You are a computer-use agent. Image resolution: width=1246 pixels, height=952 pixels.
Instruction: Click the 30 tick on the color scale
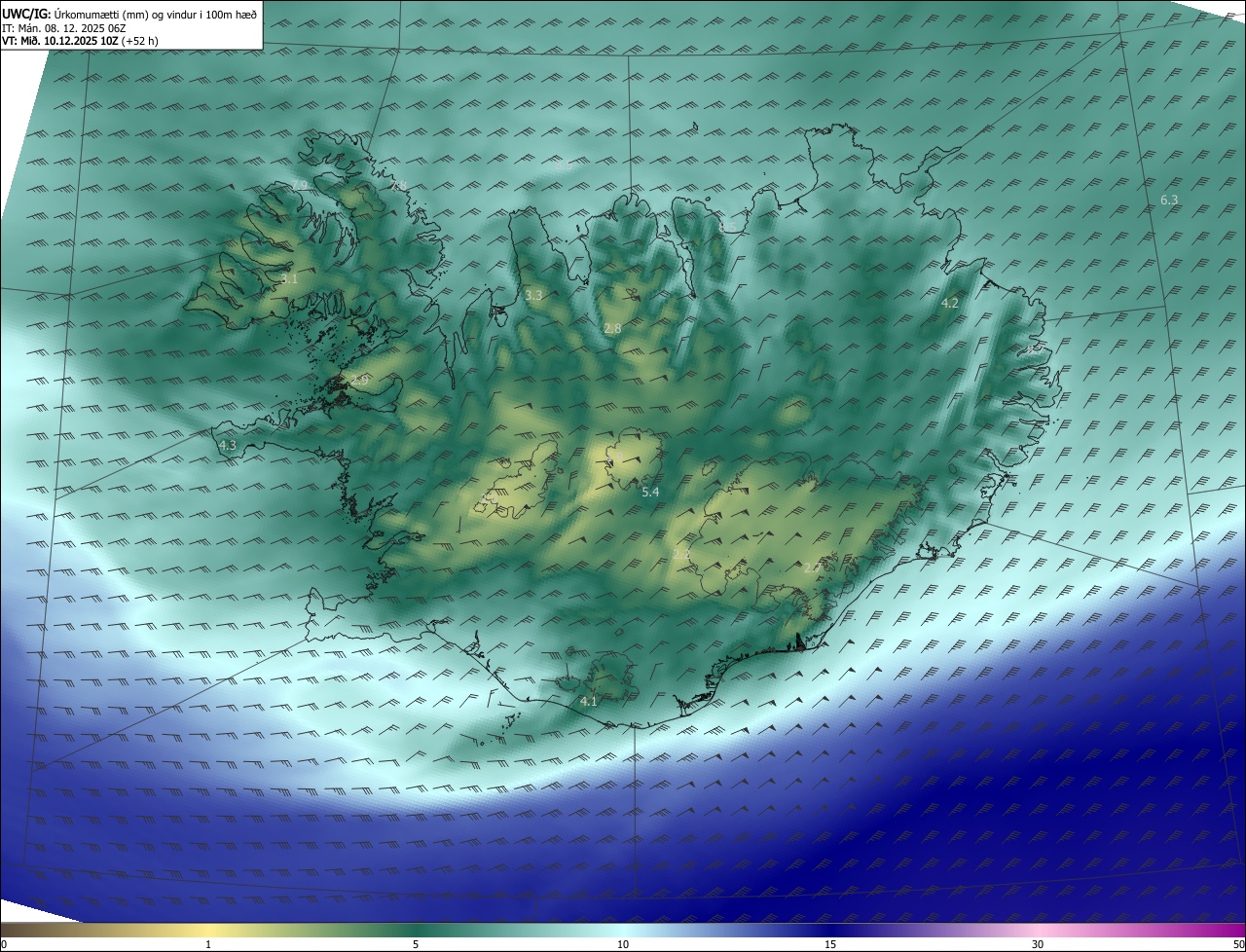tap(1038, 944)
